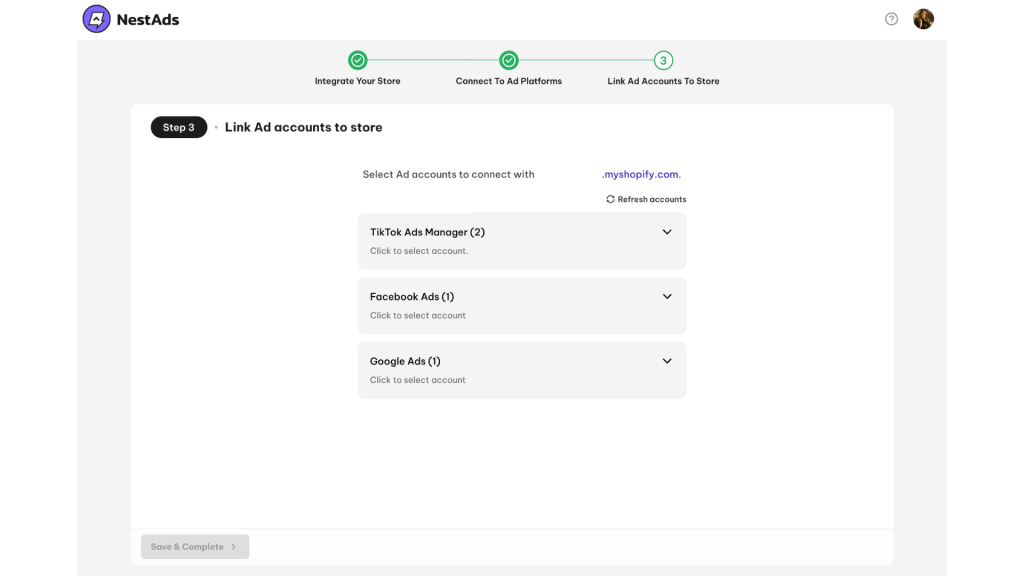Image resolution: width=1024 pixels, height=576 pixels.
Task: Open the TikTok Ads Manager (2) account selector
Action: (x=522, y=241)
